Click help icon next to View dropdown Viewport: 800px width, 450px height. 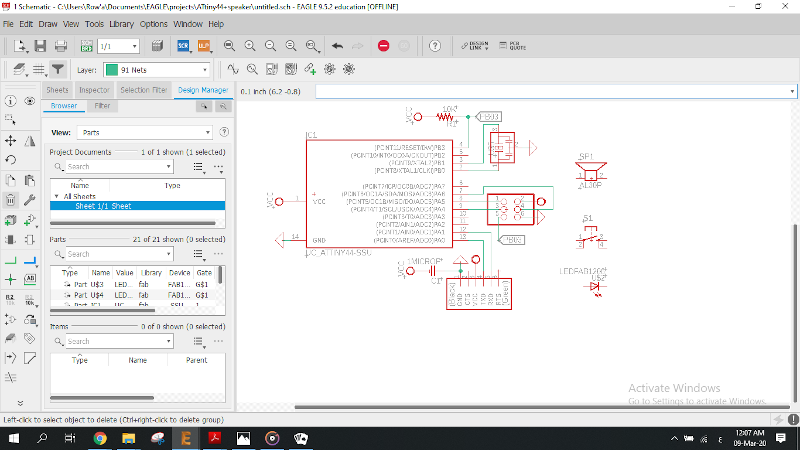pyautogui.click(x=224, y=132)
